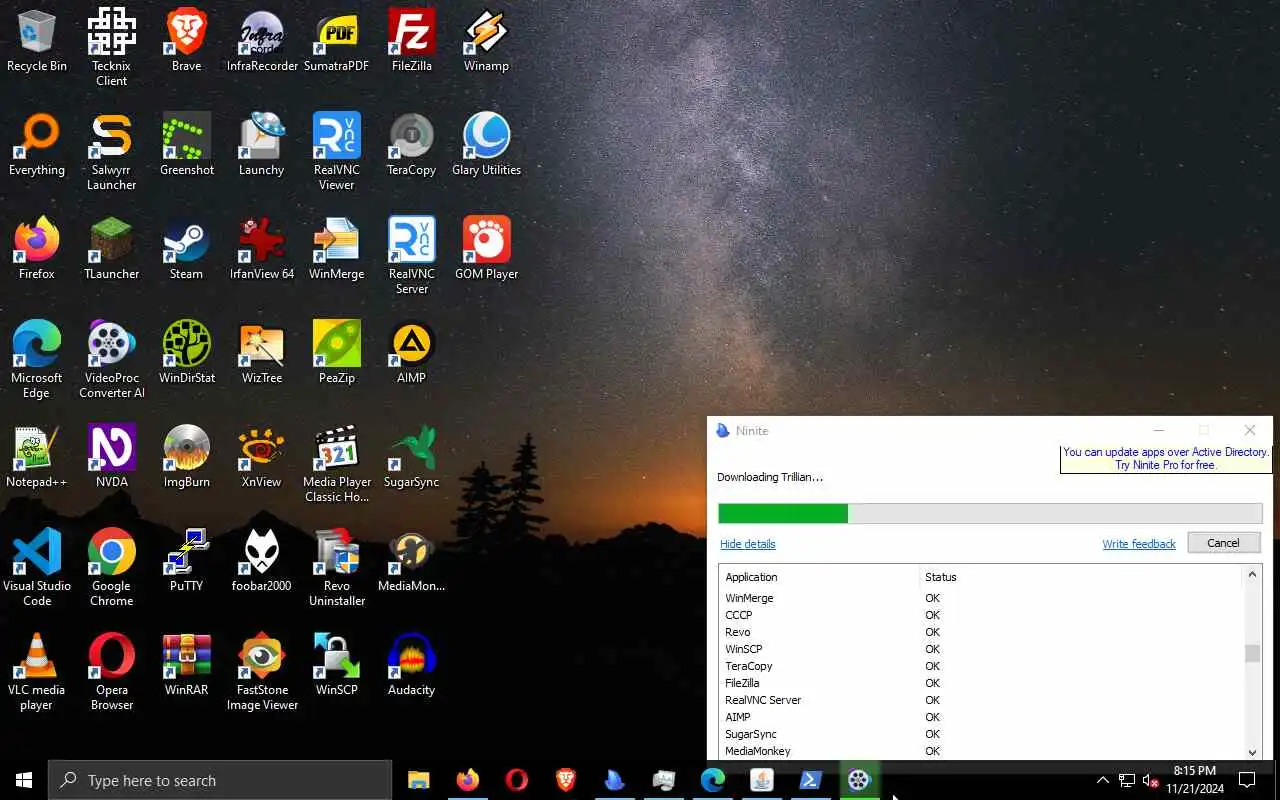1280x800 pixels.
Task: Open the Windows Start menu
Action: (x=24, y=780)
